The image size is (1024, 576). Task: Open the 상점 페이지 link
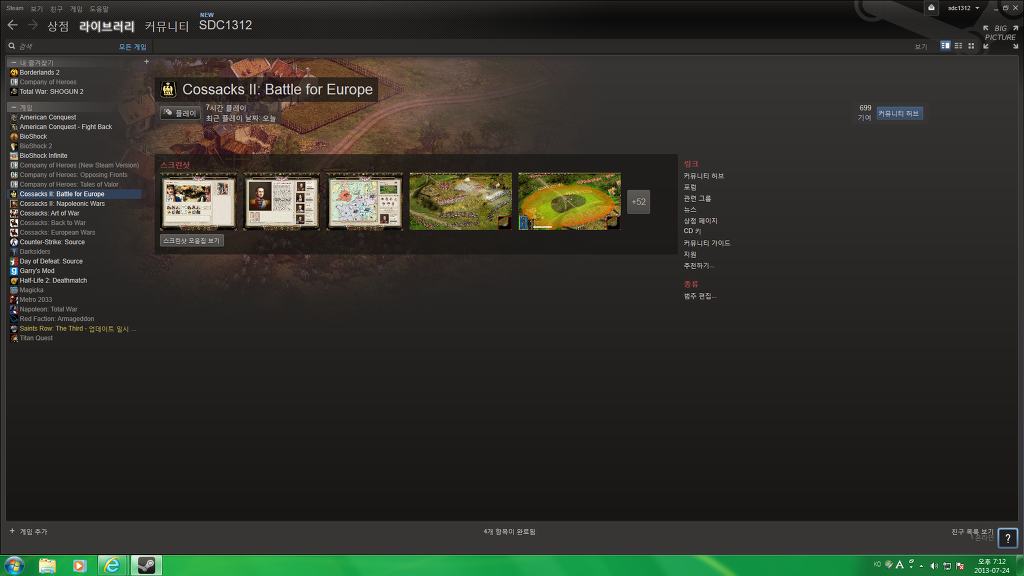(x=700, y=221)
